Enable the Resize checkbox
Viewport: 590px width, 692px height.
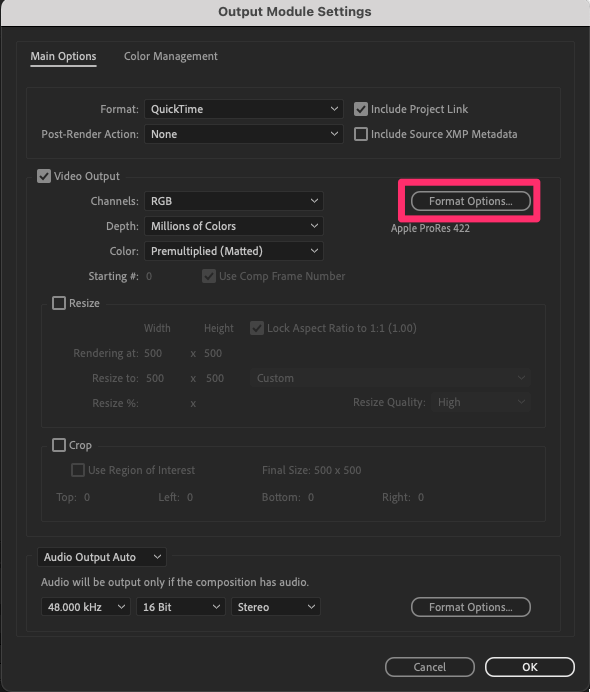point(59,303)
